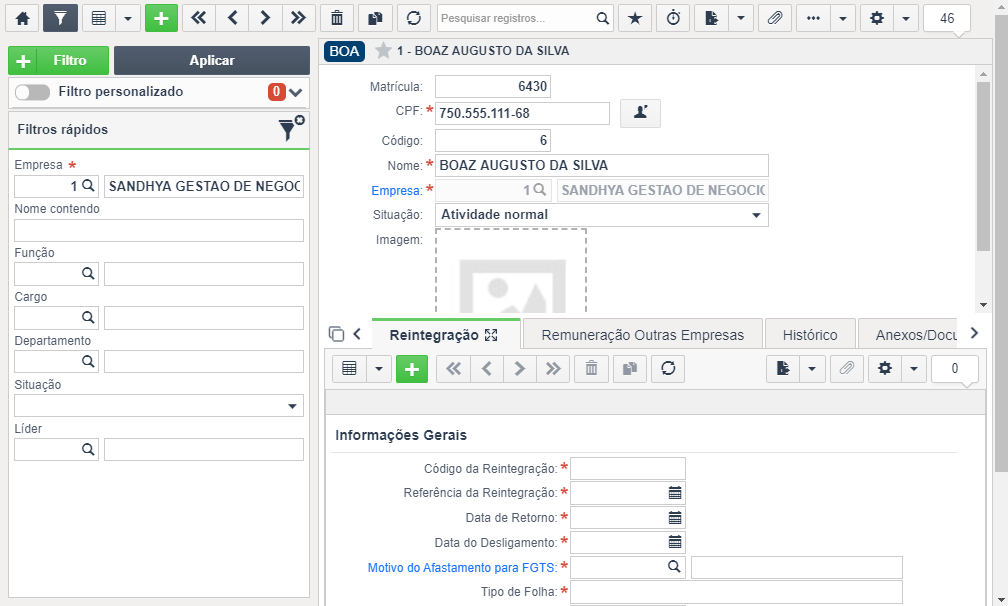Refresh the Reintegração list
1008x606 pixels.
[668, 369]
